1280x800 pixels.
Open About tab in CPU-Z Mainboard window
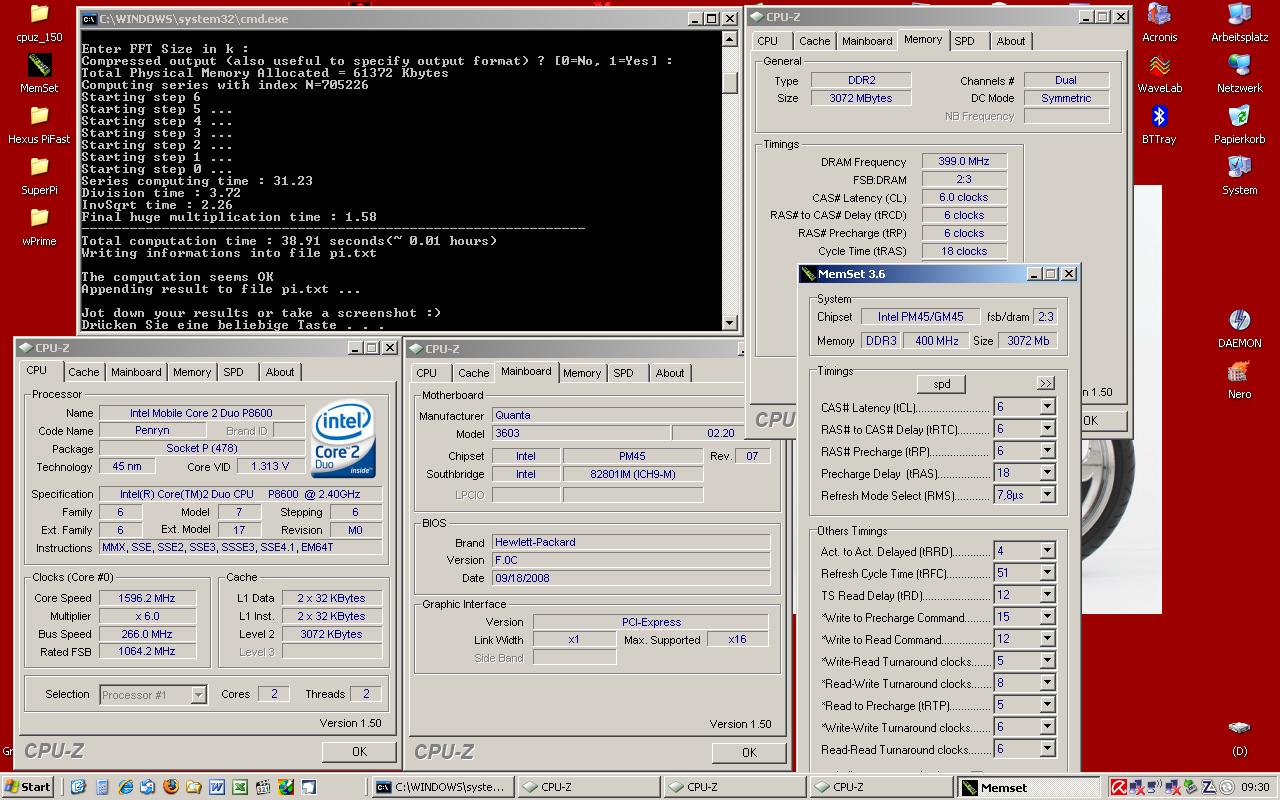[x=670, y=373]
